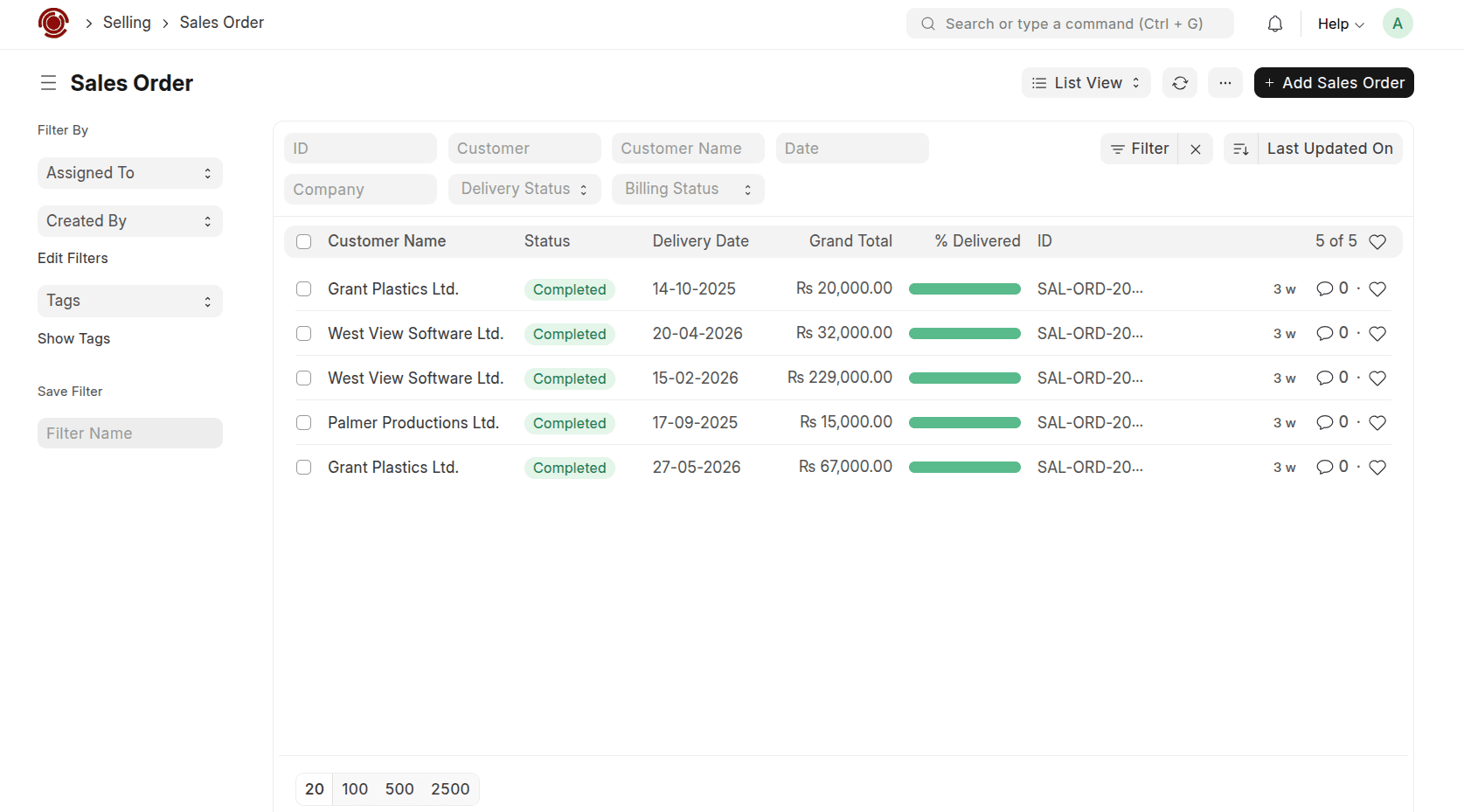Open the Assigned To dropdown

pyautogui.click(x=129, y=172)
